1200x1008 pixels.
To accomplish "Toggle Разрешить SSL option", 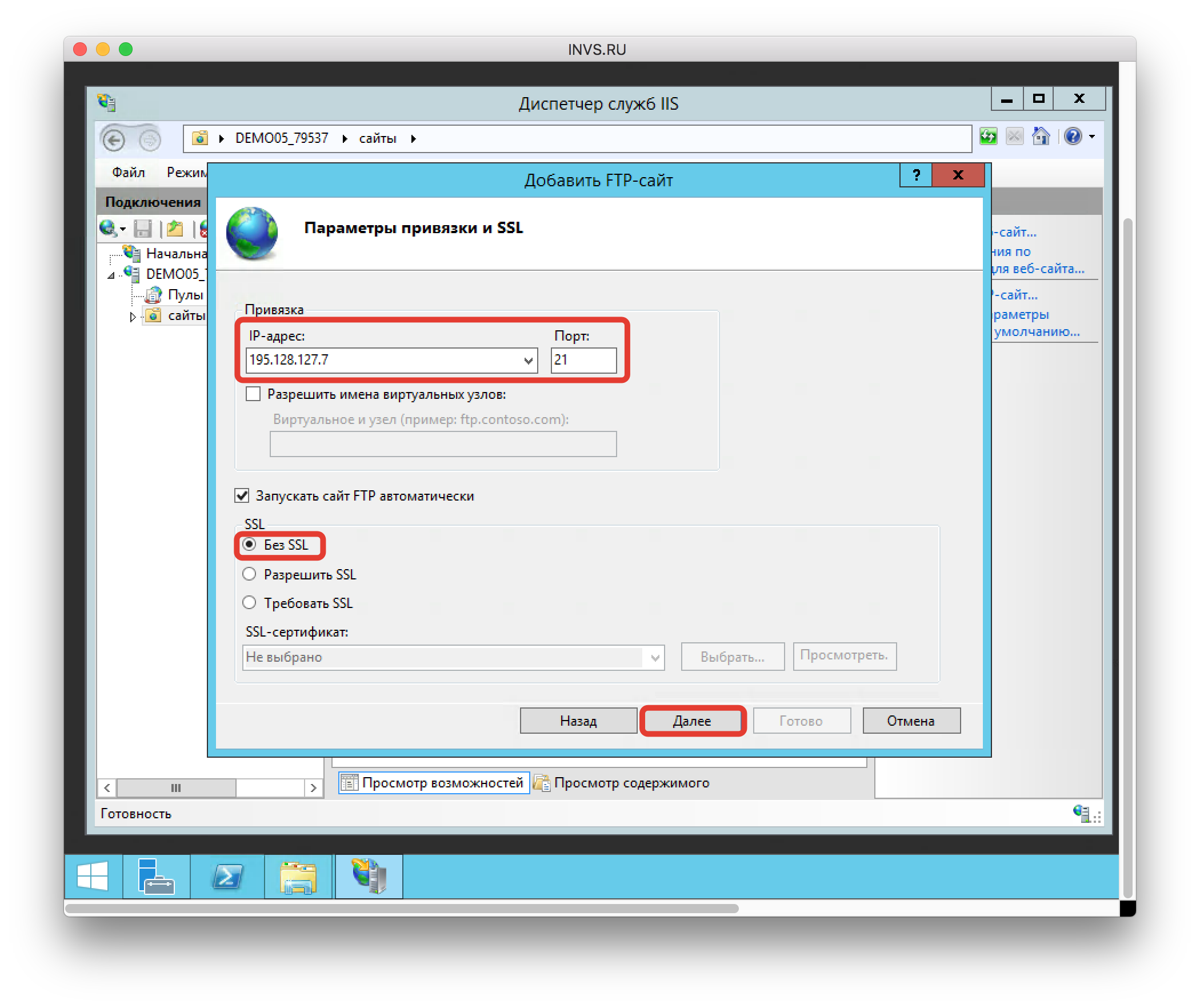I will click(x=248, y=573).
